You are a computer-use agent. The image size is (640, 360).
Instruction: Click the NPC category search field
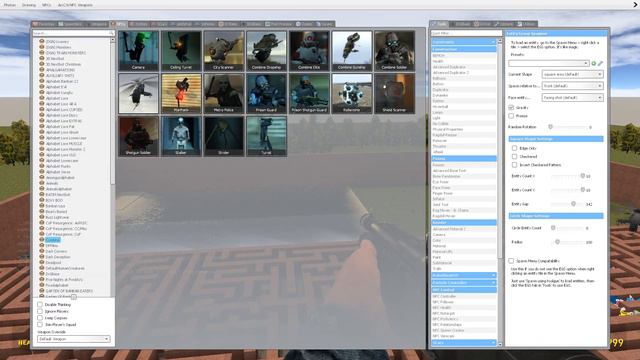pos(73,33)
